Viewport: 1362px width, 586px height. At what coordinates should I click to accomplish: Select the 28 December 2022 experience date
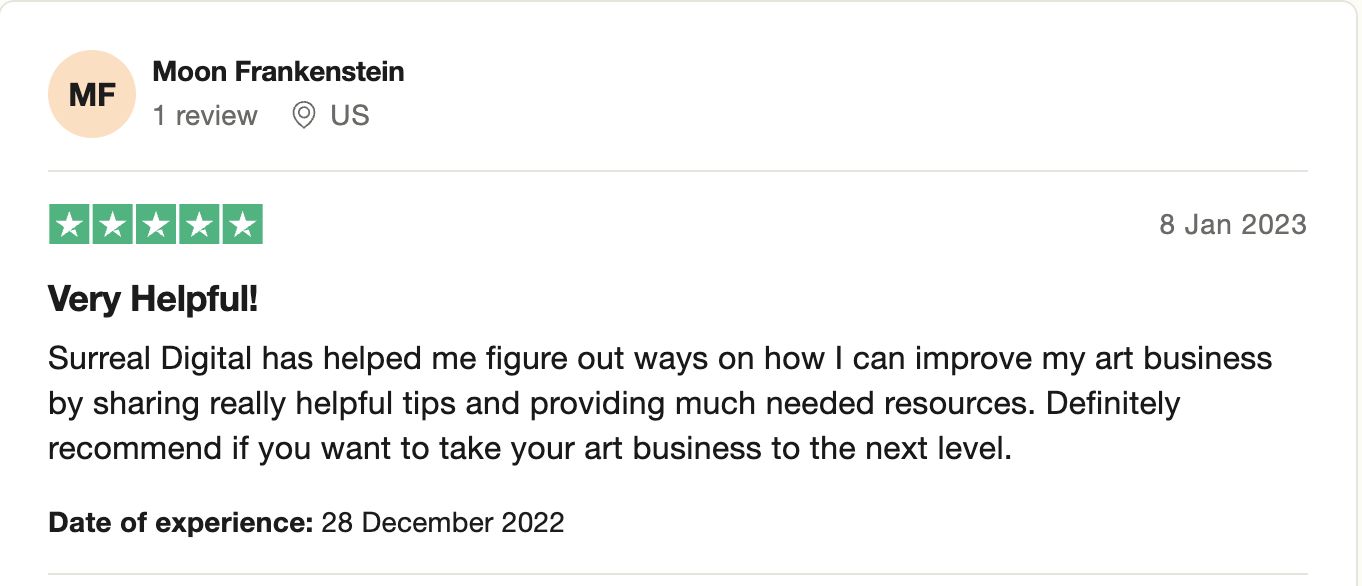click(x=442, y=522)
